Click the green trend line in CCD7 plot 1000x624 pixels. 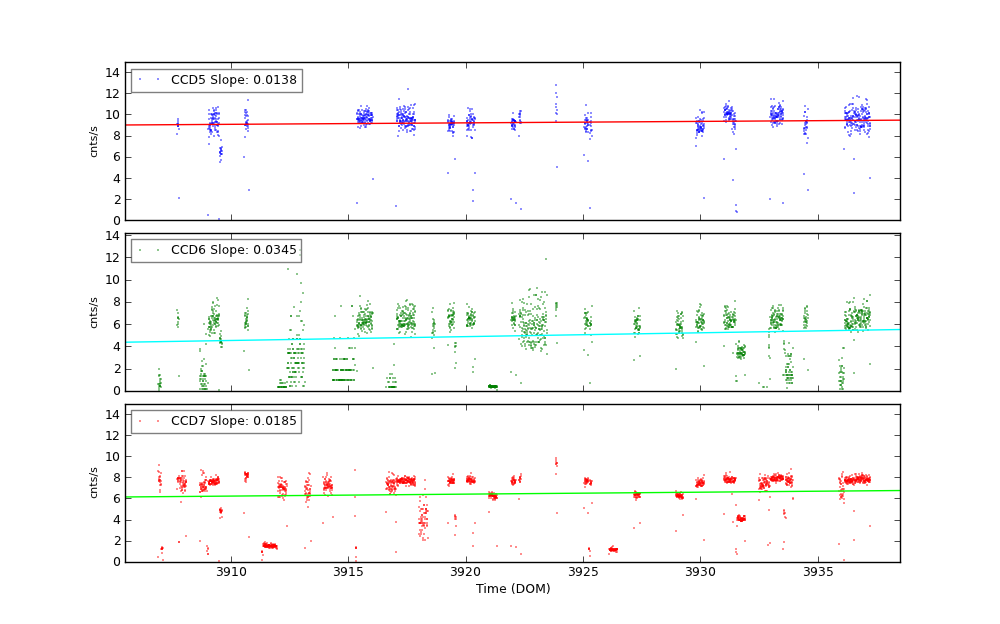pos(600,493)
